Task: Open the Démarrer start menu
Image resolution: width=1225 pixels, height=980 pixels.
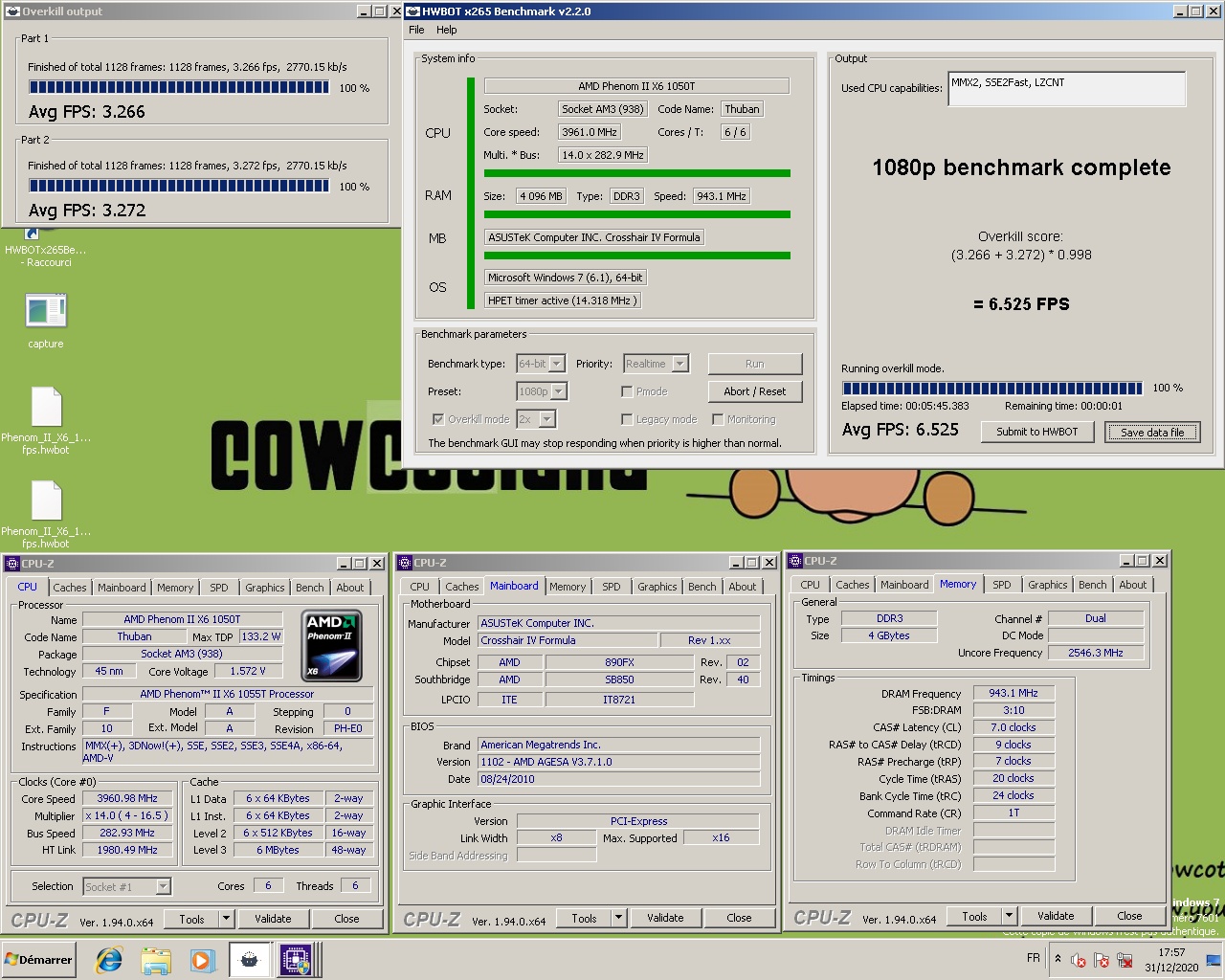Action: (x=38, y=960)
